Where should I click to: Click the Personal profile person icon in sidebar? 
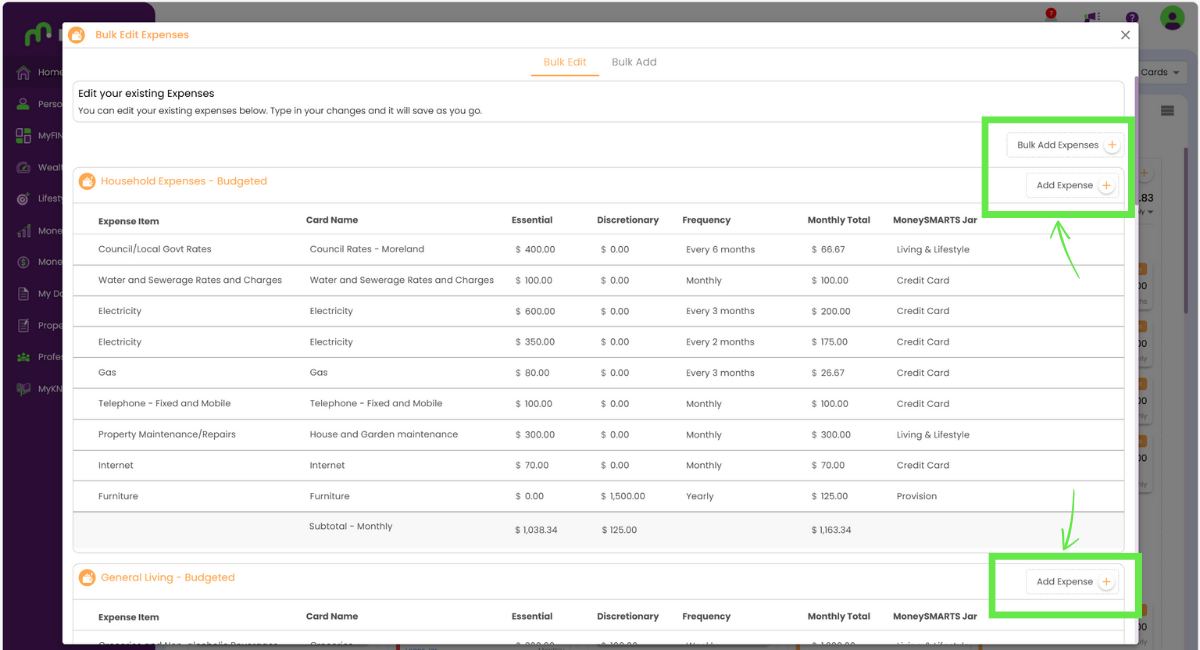[x=24, y=104]
